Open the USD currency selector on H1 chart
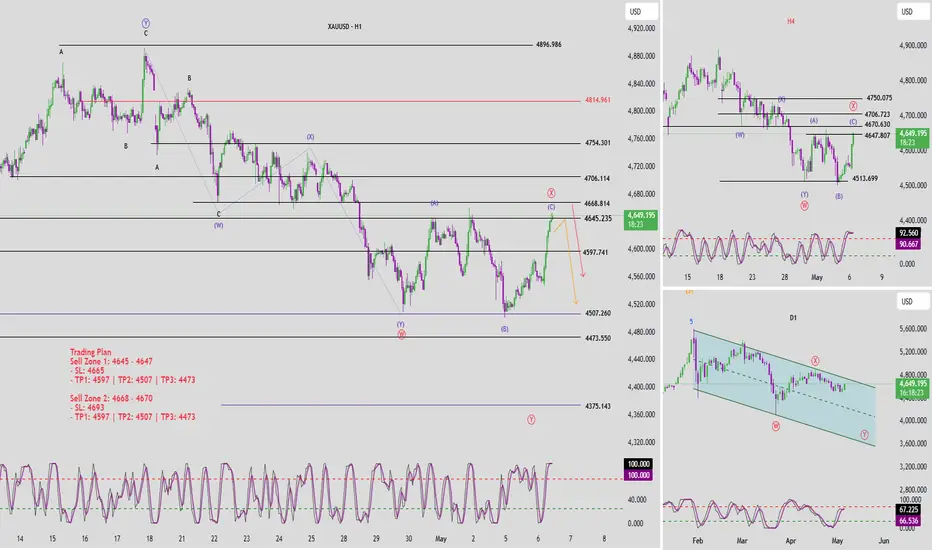 tap(641, 11)
